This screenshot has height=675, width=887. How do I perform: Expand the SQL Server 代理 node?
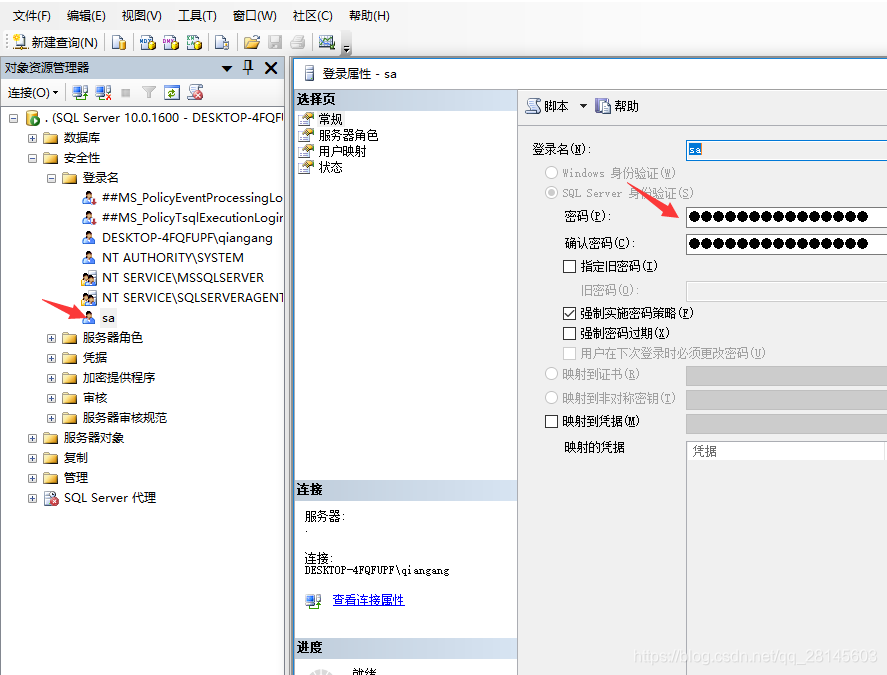pos(32,498)
